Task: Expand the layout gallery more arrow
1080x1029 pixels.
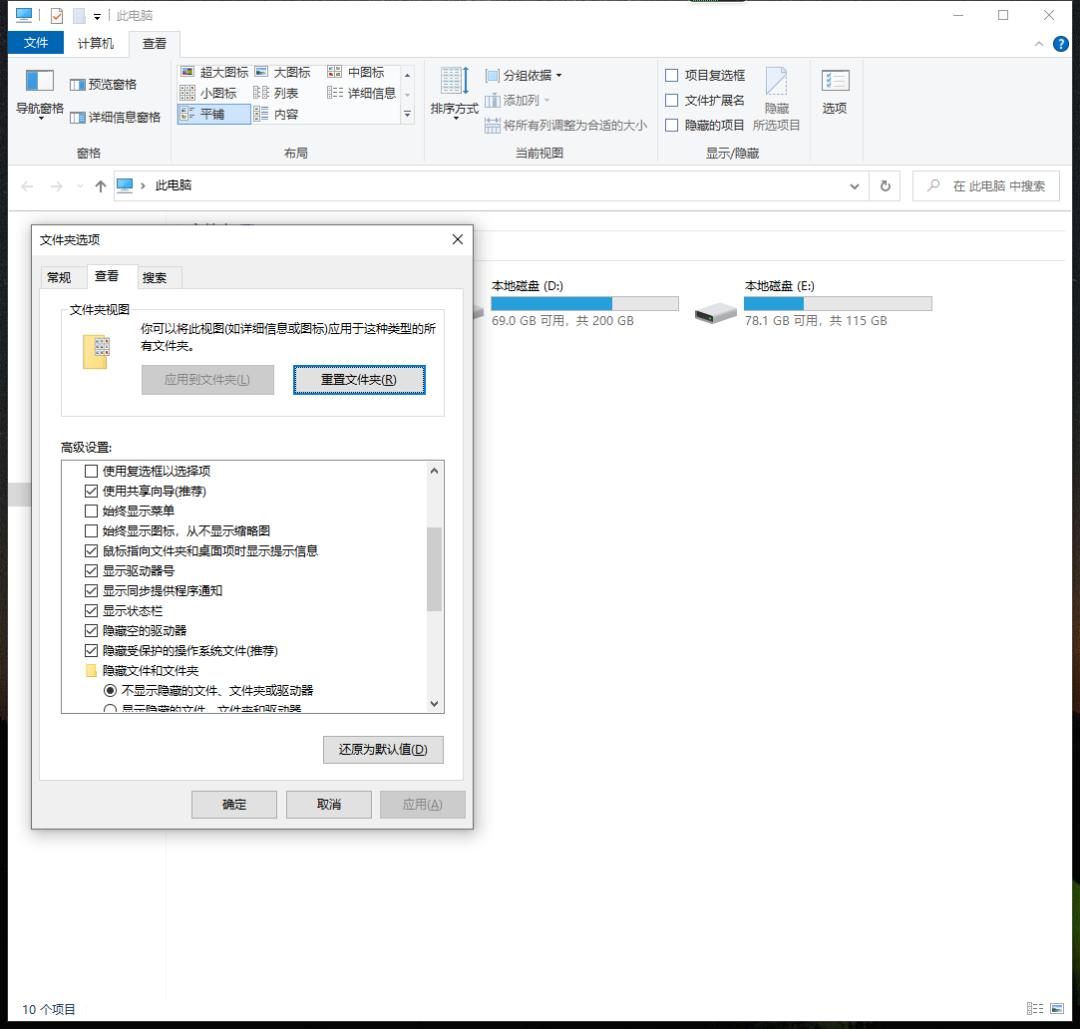Action: (x=408, y=114)
